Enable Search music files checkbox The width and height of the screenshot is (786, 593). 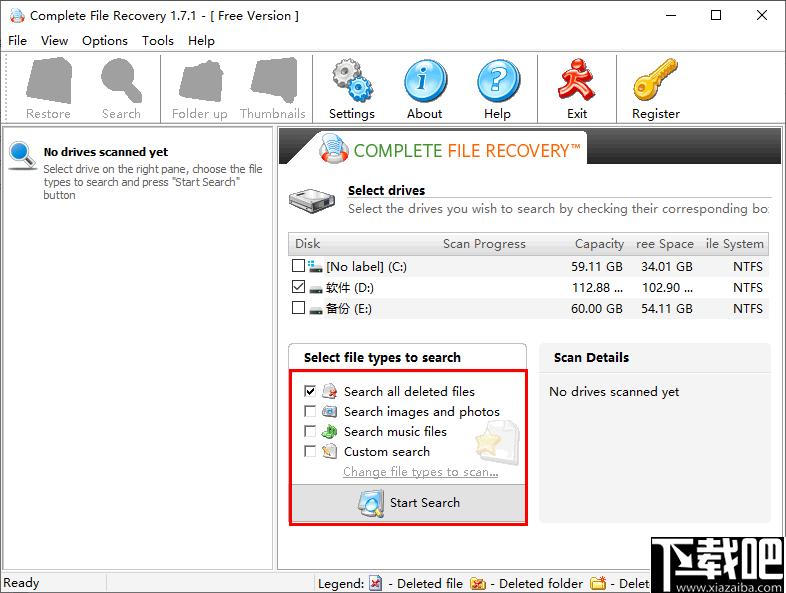pos(310,432)
